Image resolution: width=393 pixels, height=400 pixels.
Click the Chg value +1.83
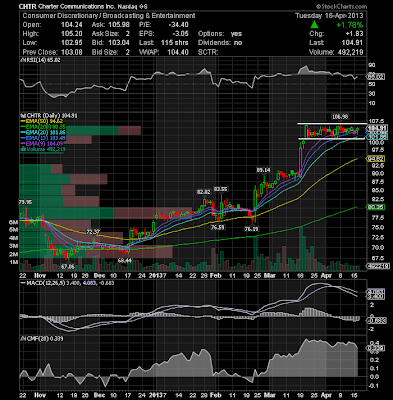pos(355,34)
